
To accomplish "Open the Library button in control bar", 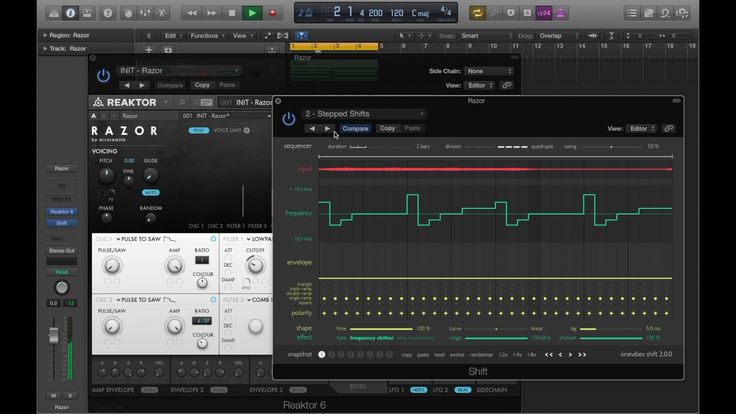I will [x=54, y=13].
